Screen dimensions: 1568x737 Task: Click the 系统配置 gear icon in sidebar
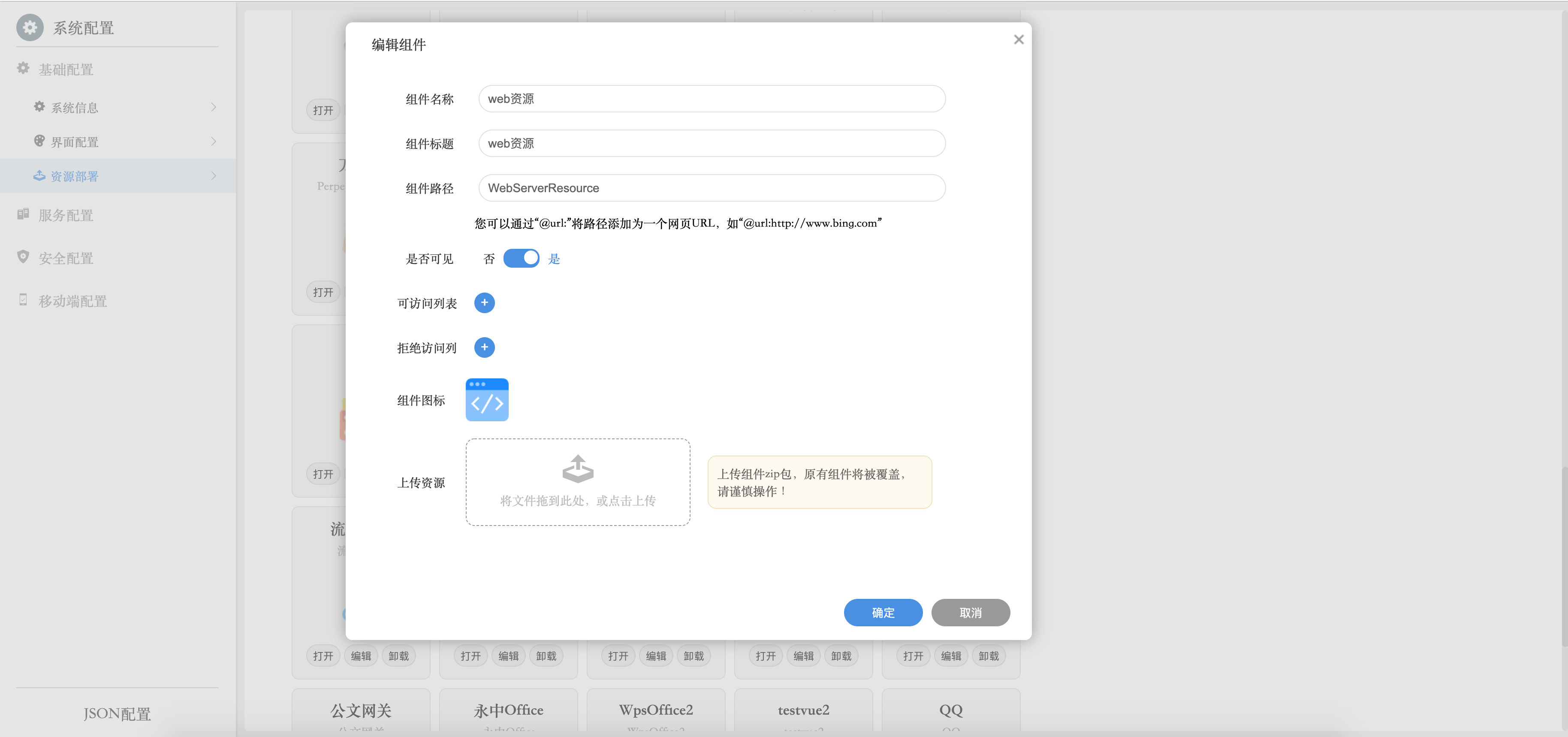[30, 27]
